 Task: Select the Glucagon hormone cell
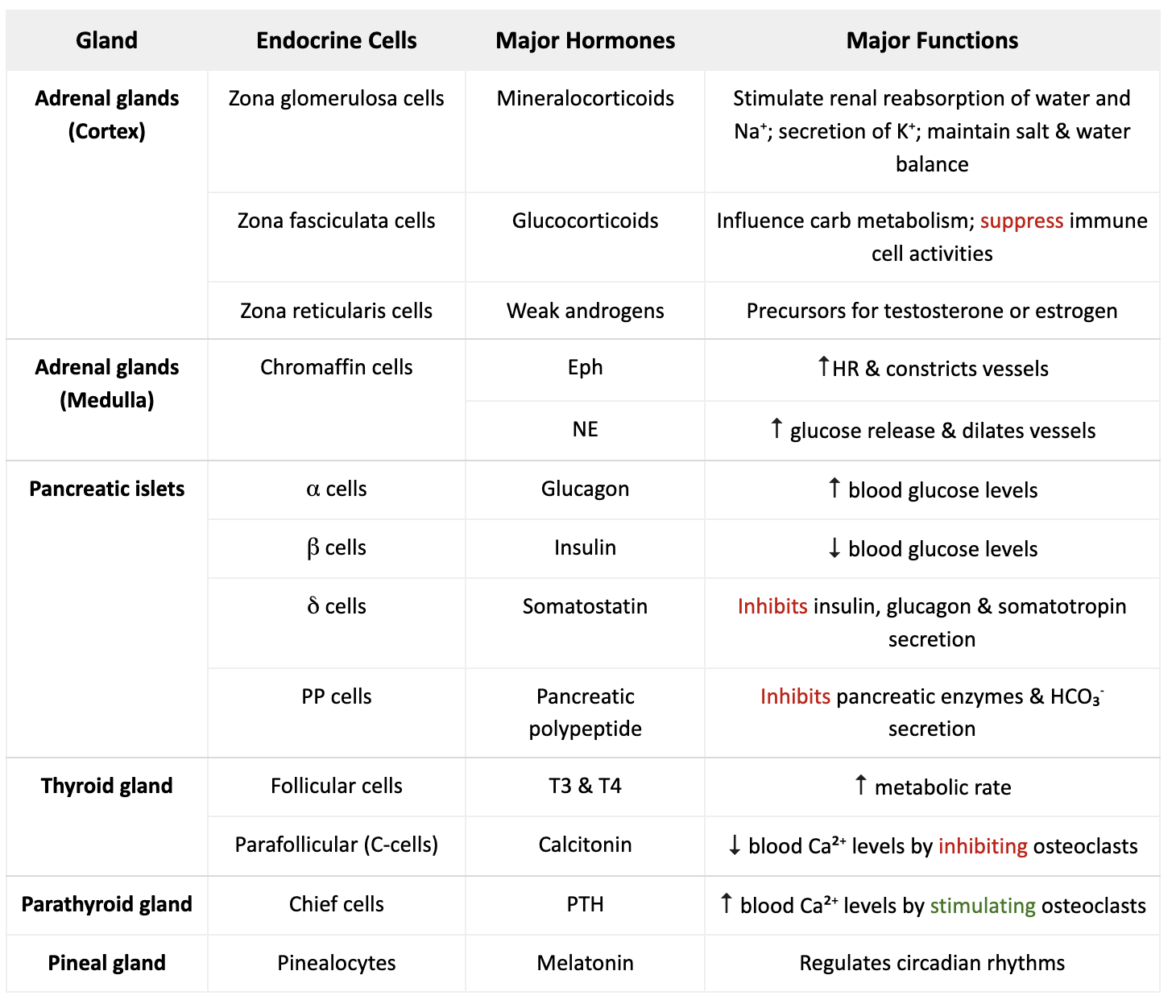585,489
